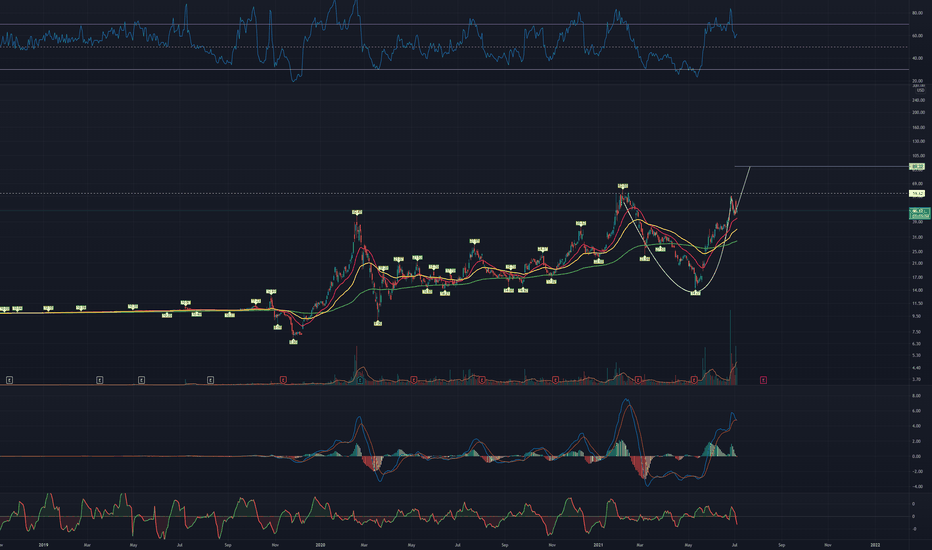Select the pivot low label at the cup bottom
Image resolution: width=932 pixels, height=550 pixels.
click(696, 293)
